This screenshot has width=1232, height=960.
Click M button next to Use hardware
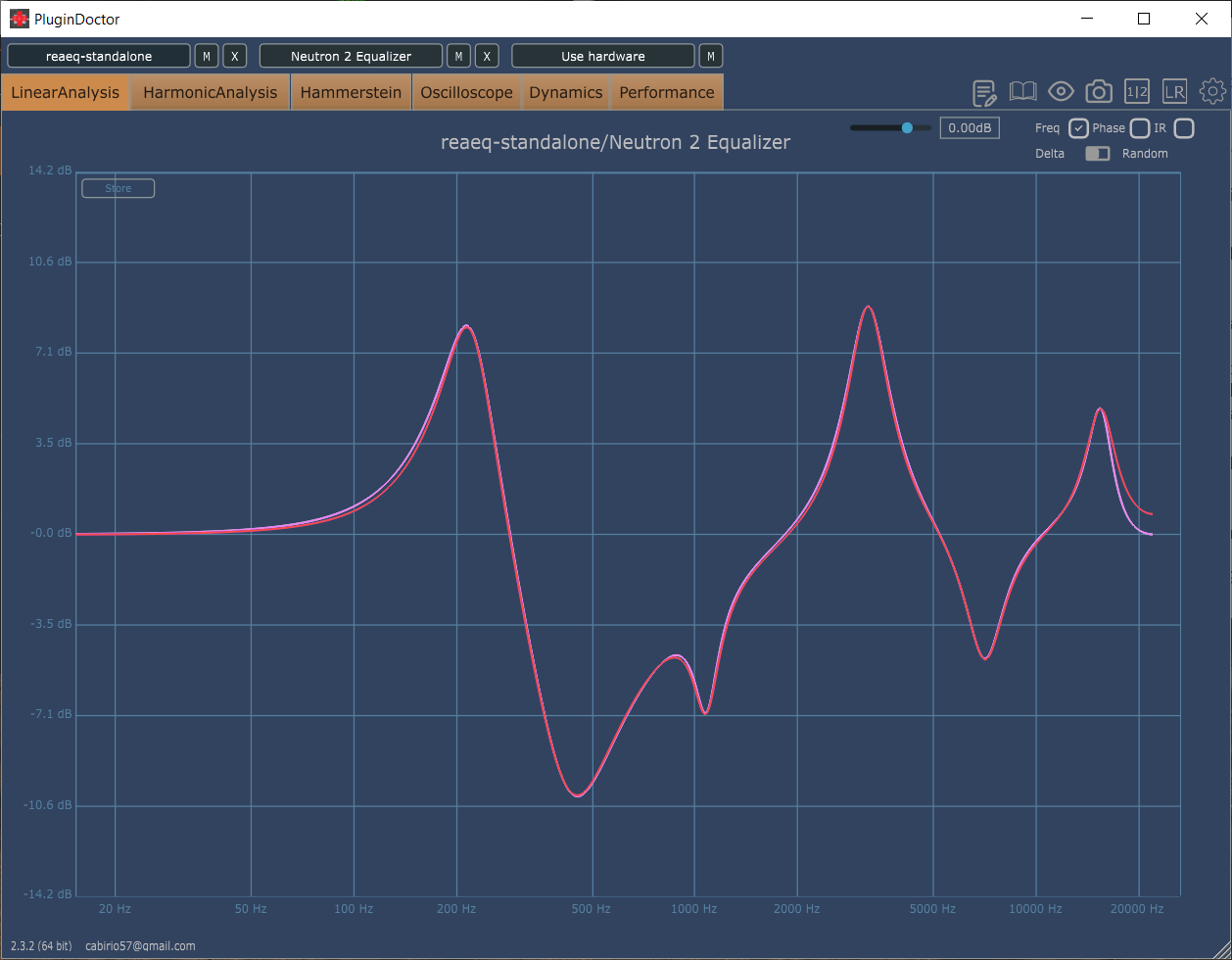pos(711,56)
